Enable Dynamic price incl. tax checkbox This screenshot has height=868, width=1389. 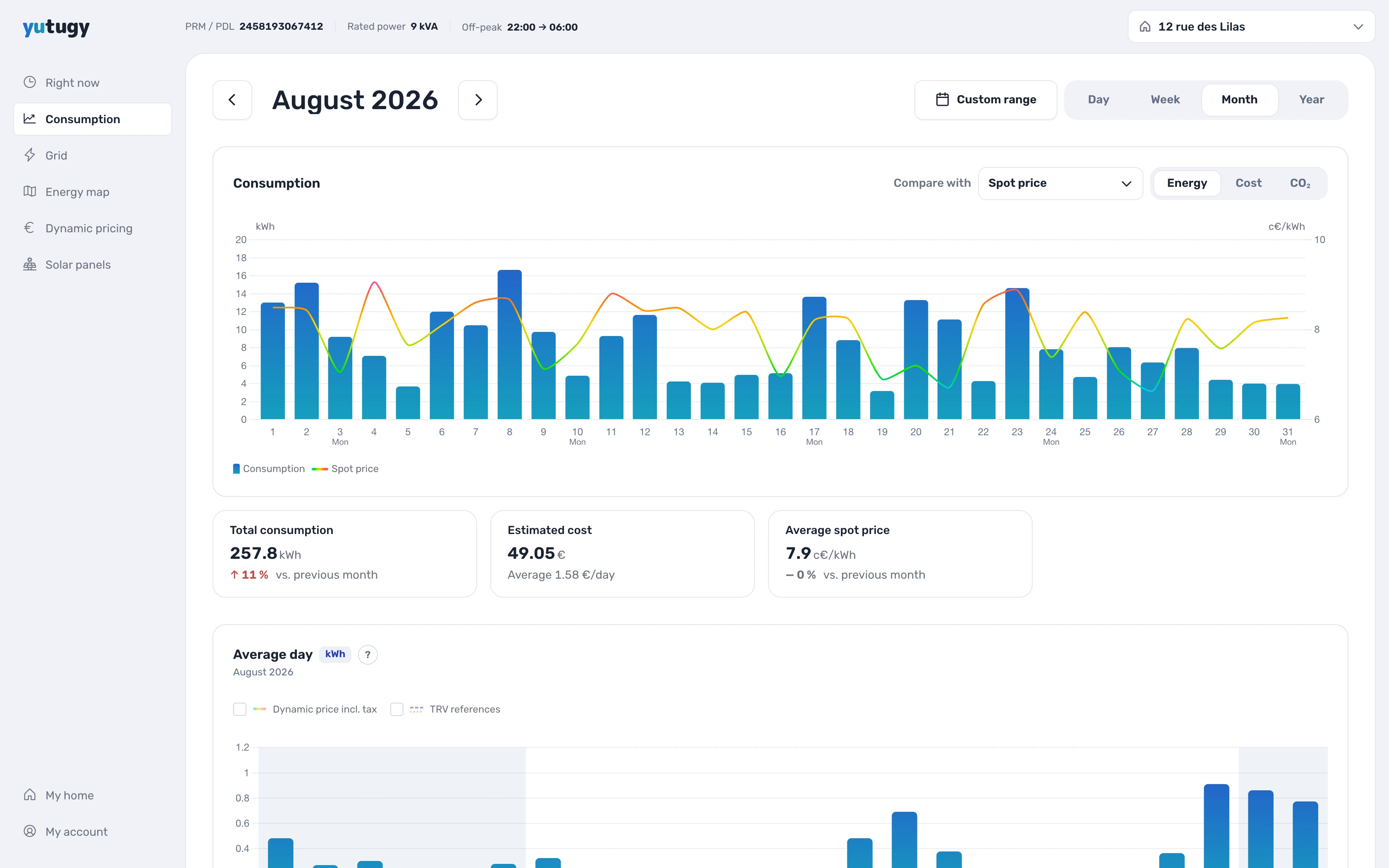click(x=240, y=709)
